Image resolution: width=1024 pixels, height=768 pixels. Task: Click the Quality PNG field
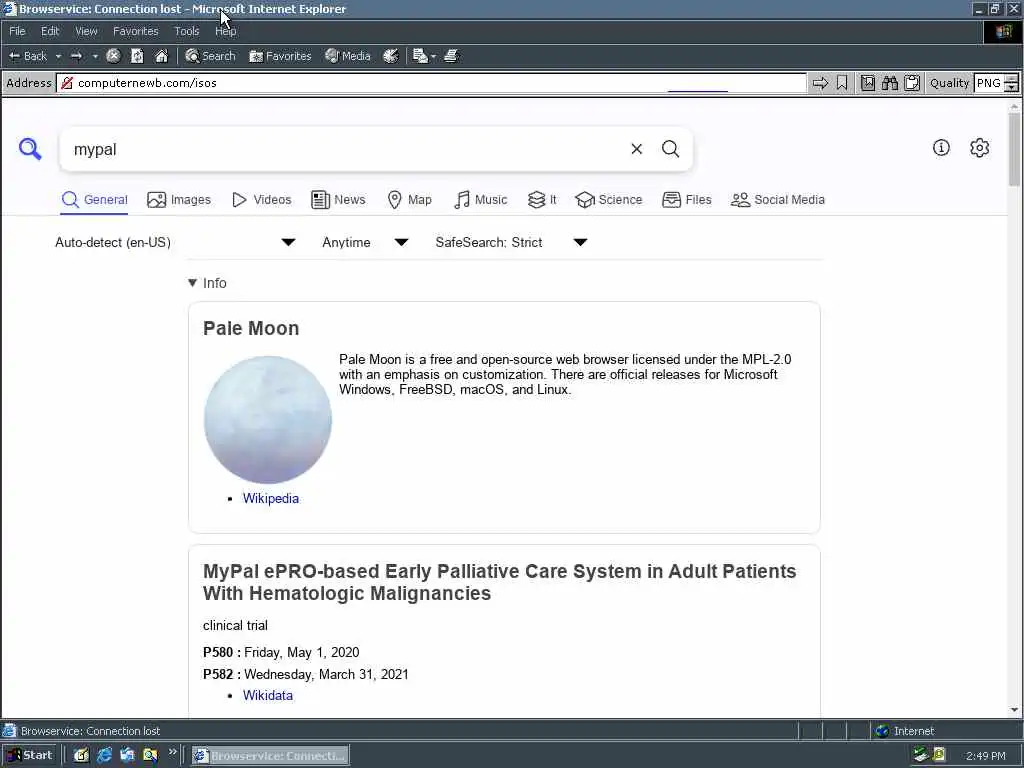989,83
